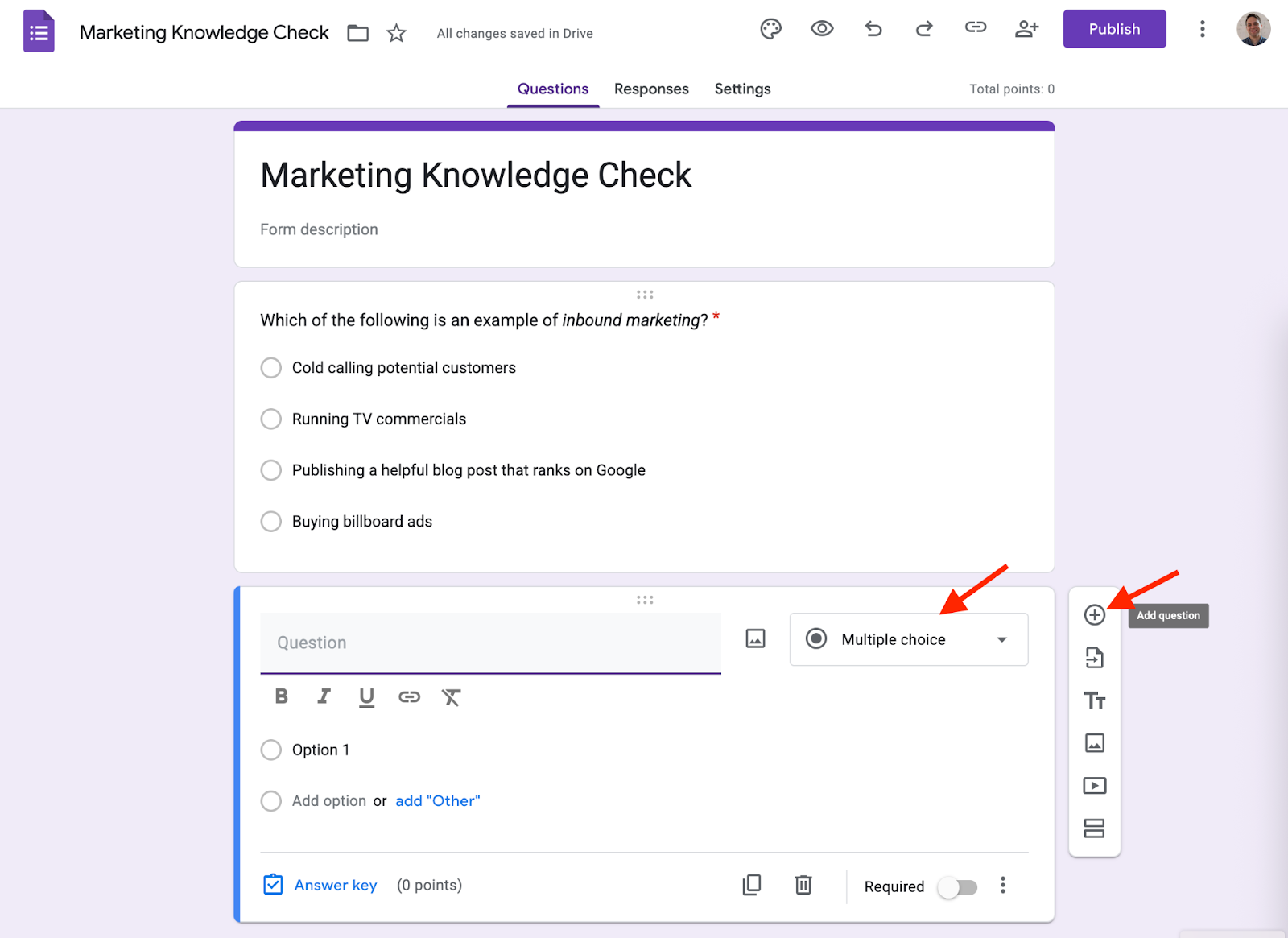The image size is (1288, 938).
Task: Add a video using the sidebar icon
Action: (1094, 786)
